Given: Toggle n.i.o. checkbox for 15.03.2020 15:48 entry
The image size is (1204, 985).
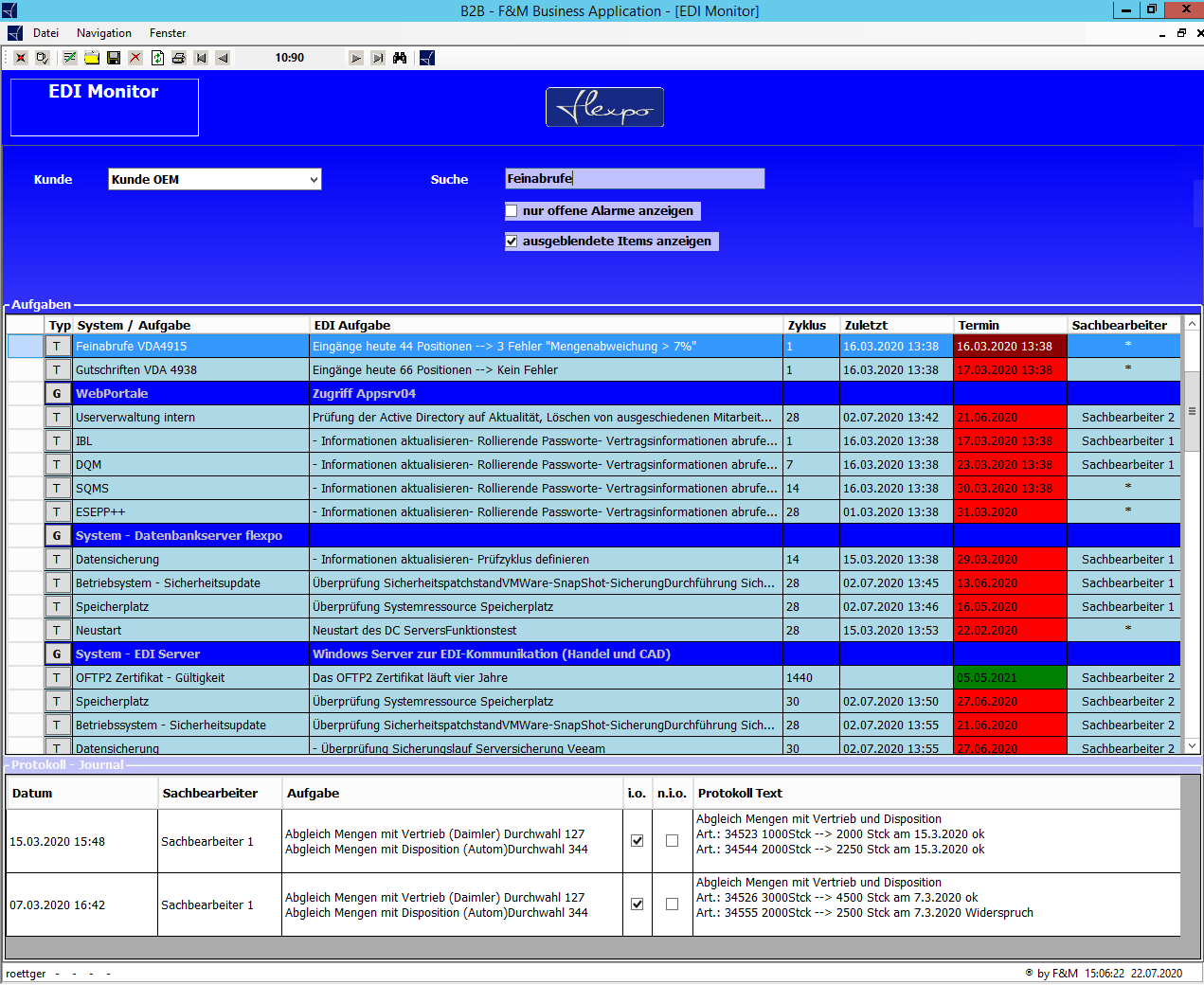Looking at the screenshot, I should coord(673,841).
